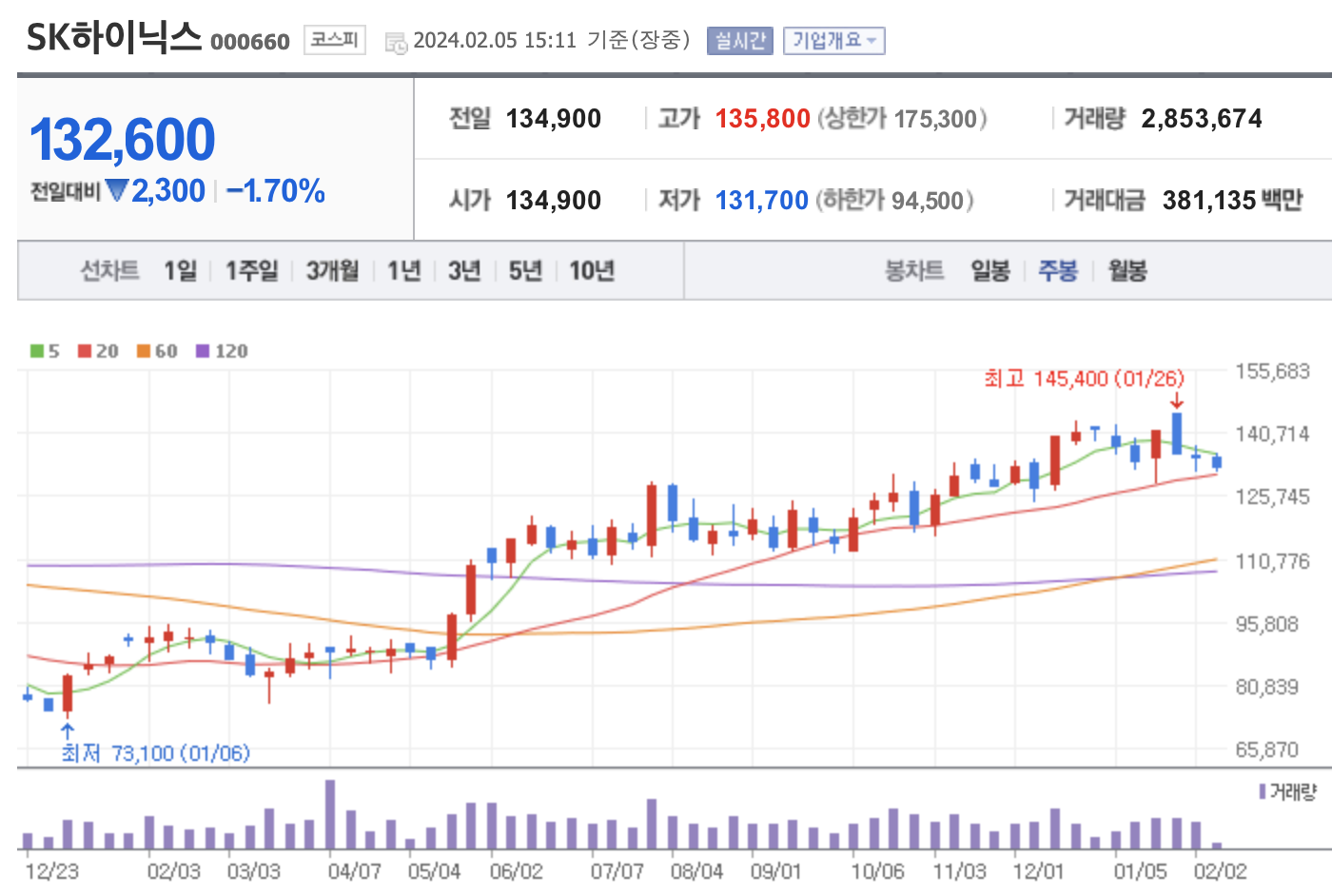Click the 전일 value 134,900
Screen dimensions: 1332x896
click(554, 119)
